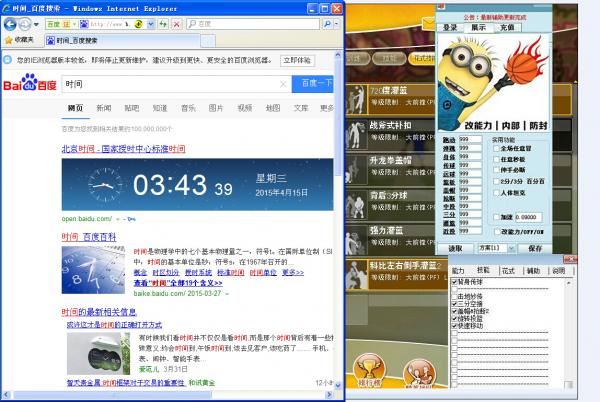Image resolution: width=600 pixels, height=402 pixels.
Task: Switch to 展示 tab in cheat tool
Action: 478,28
